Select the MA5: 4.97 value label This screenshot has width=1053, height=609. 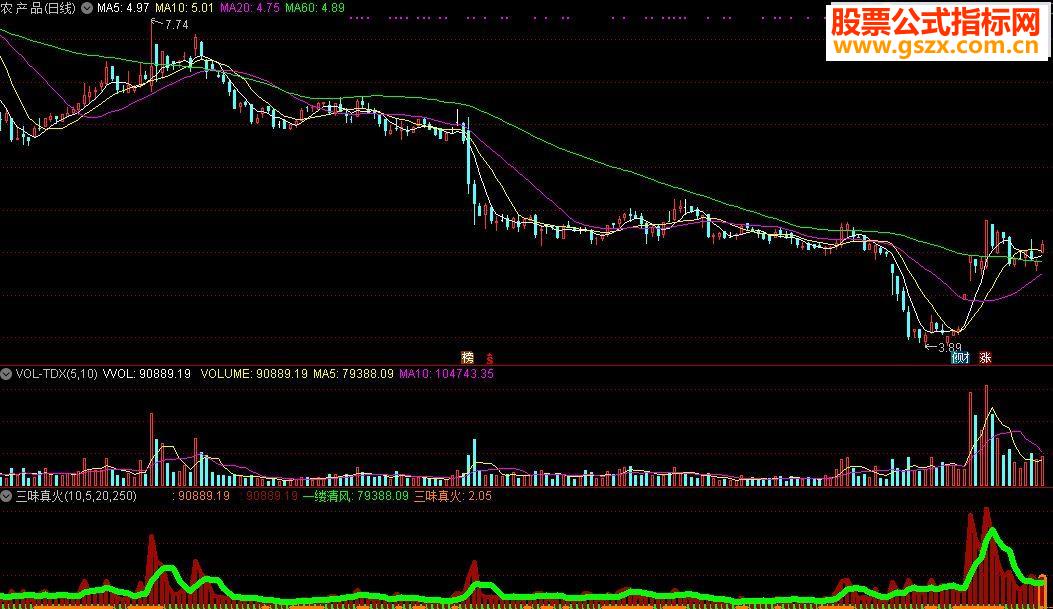click(123, 8)
